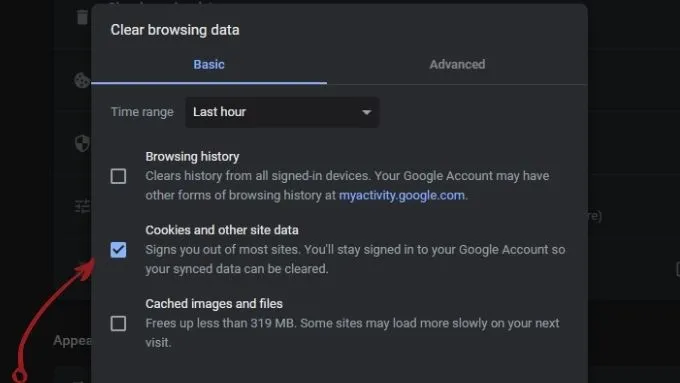Viewport: 680px width, 383px height.
Task: Click the Browsing history label text
Action: pyautogui.click(x=192, y=157)
